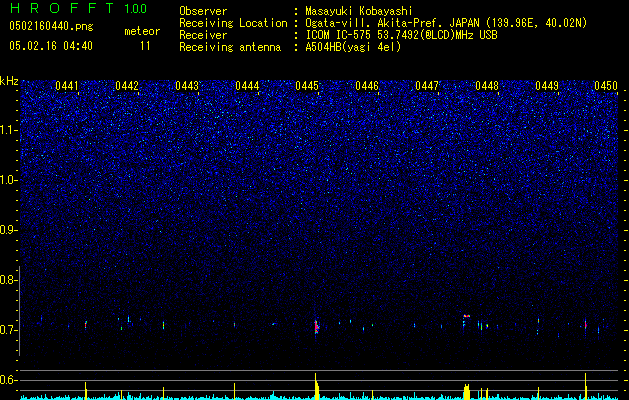Image resolution: width=629 pixels, height=400 pixels.
Task: Click the strong meteor echo at 0445
Action: [316, 327]
